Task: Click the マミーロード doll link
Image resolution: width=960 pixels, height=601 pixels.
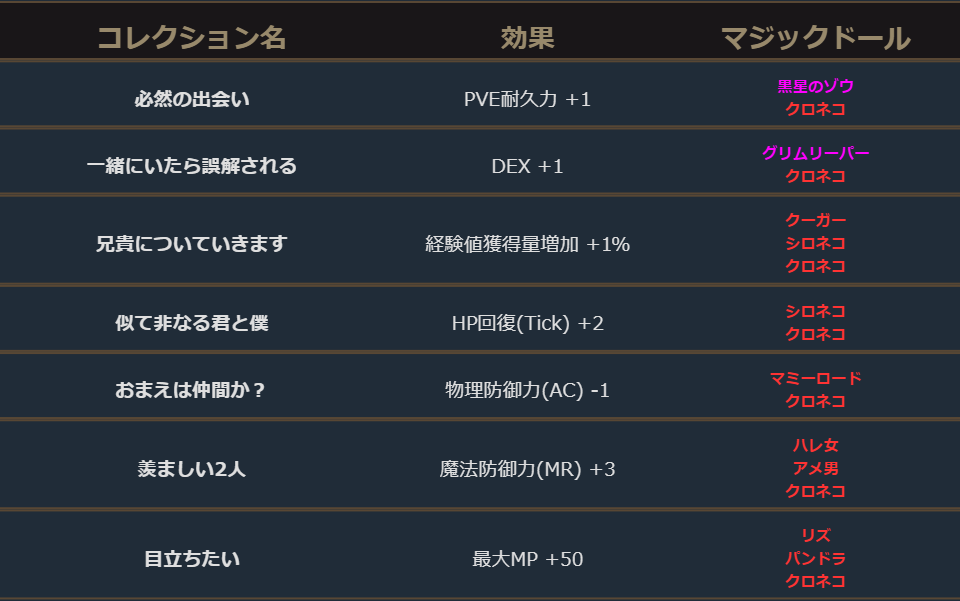Action: [x=815, y=379]
